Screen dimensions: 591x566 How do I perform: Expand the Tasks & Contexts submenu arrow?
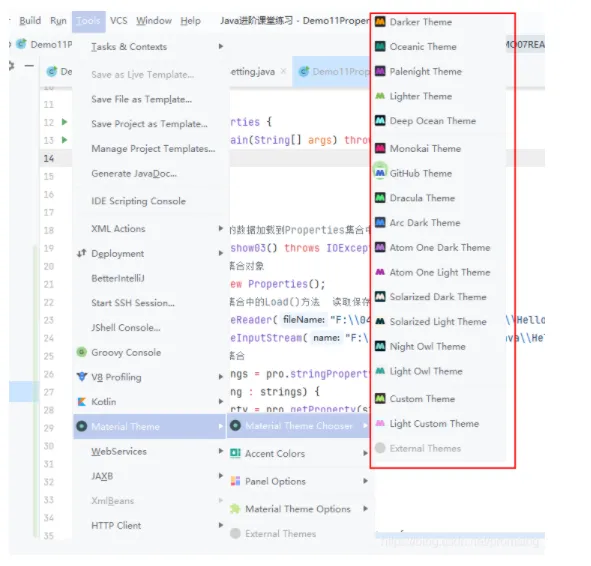click(221, 46)
